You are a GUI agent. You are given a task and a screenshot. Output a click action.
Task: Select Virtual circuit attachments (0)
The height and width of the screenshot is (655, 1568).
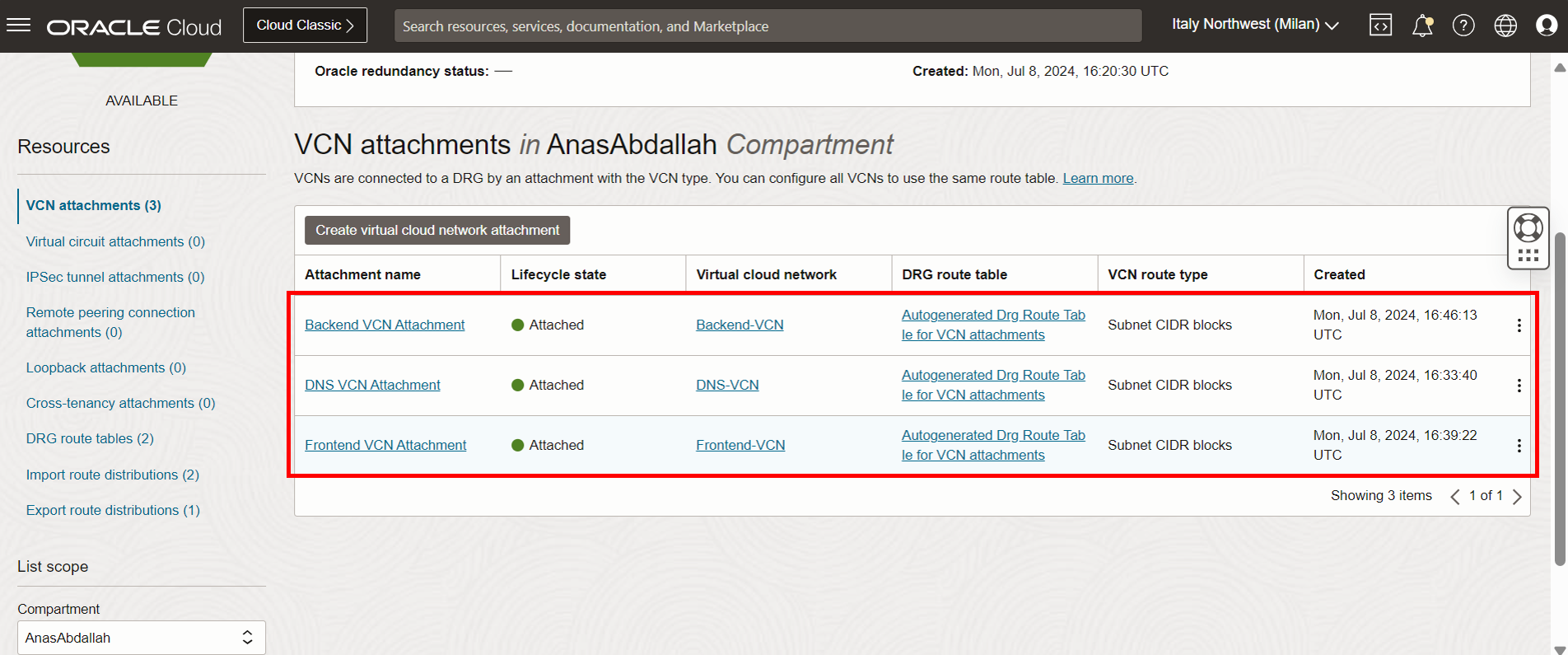point(115,241)
